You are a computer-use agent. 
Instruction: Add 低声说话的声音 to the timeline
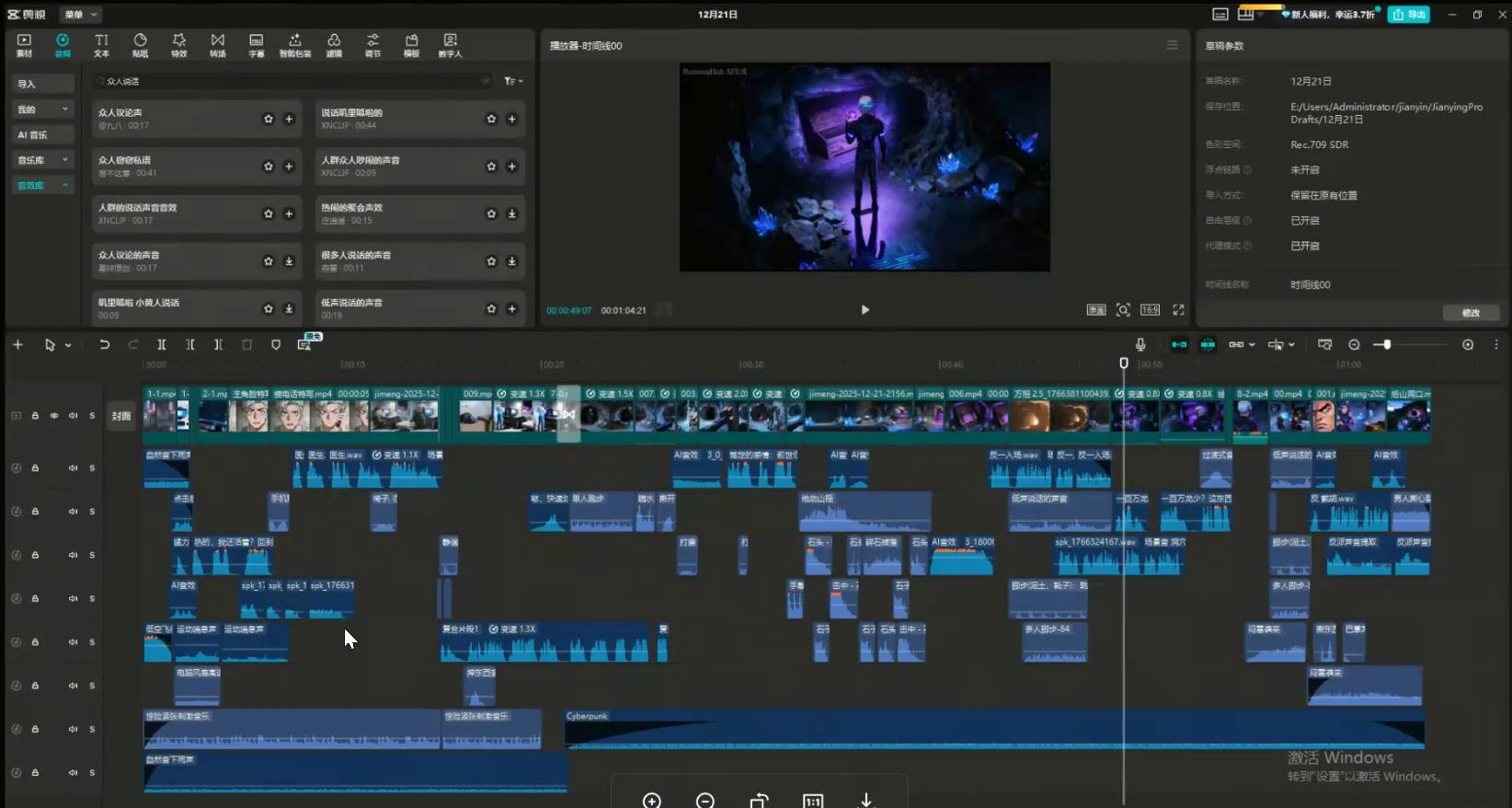tap(511, 309)
